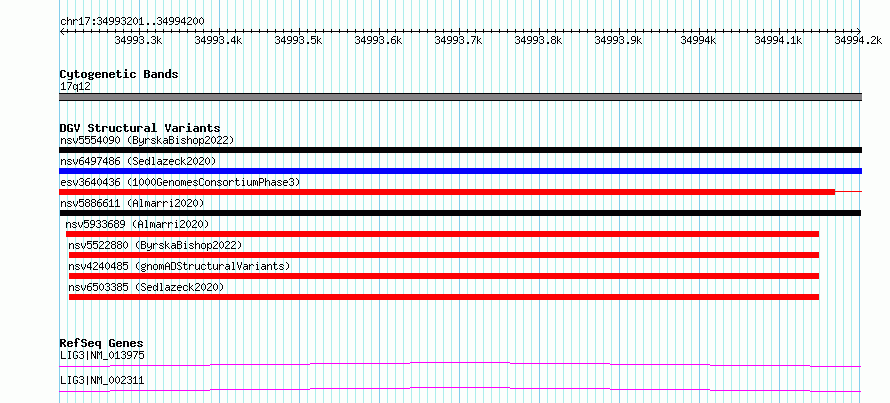This screenshot has height=403, width=890.
Task: Click the chr17:34993201..34994200 region label
Action: [x=132, y=22]
